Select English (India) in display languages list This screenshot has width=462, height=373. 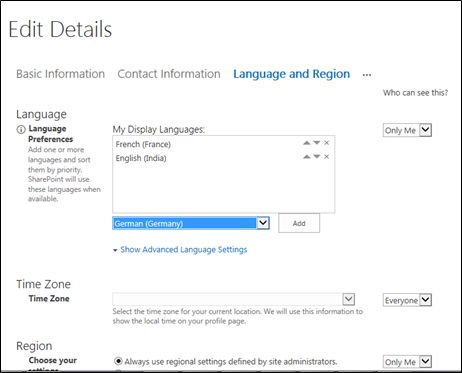click(141, 158)
